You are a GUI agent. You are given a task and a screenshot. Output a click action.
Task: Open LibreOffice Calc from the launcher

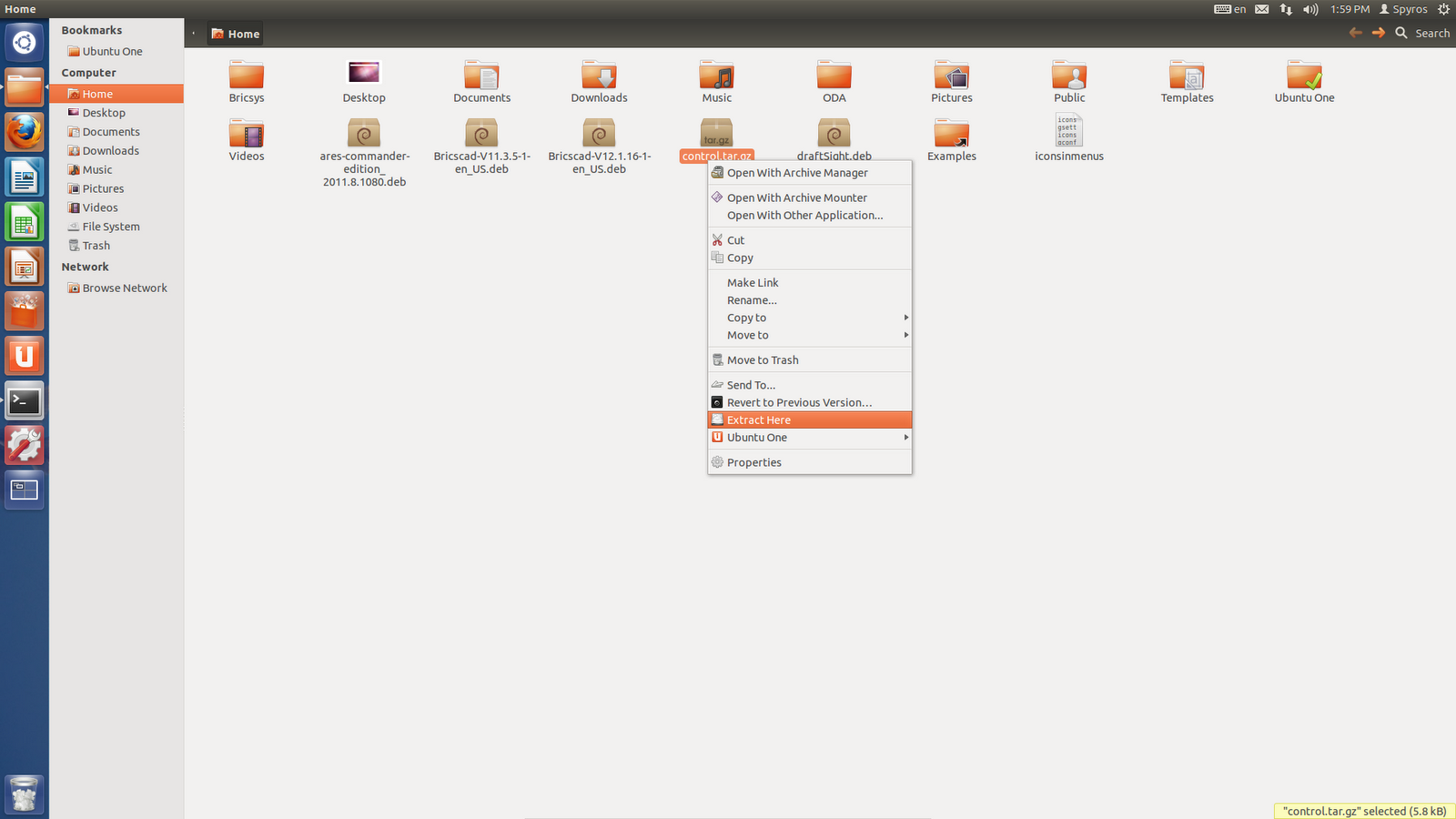[25, 222]
